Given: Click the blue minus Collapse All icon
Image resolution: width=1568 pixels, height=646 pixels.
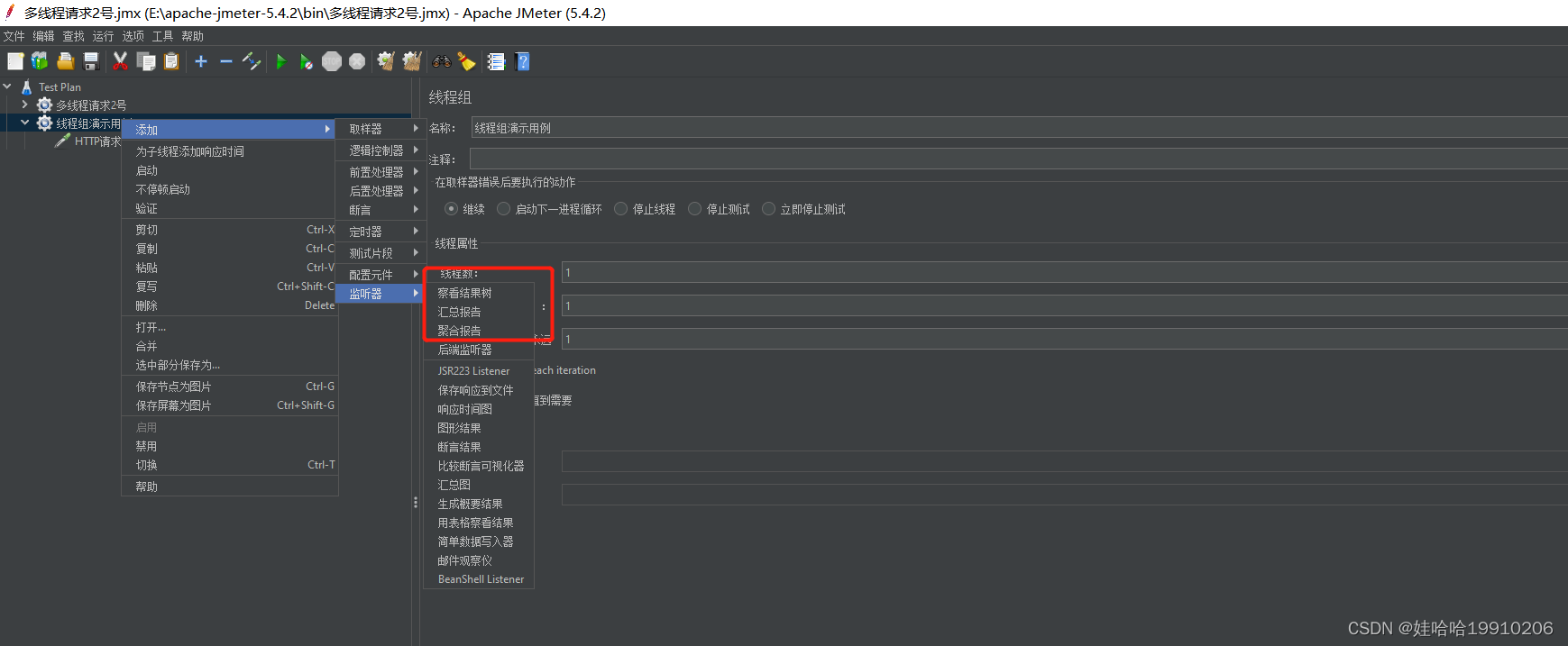Looking at the screenshot, I should tap(226, 61).
